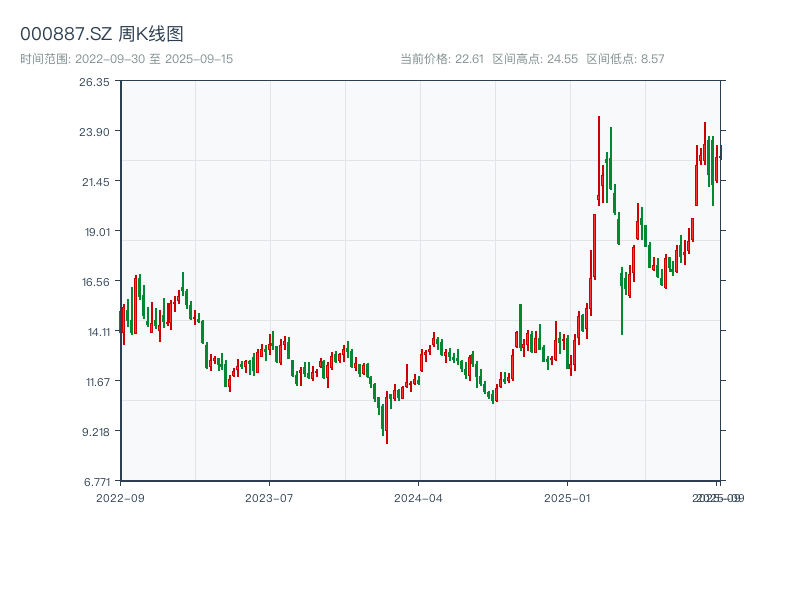Click the y-axis label 26.35
This screenshot has width=800, height=600.
[94, 82]
